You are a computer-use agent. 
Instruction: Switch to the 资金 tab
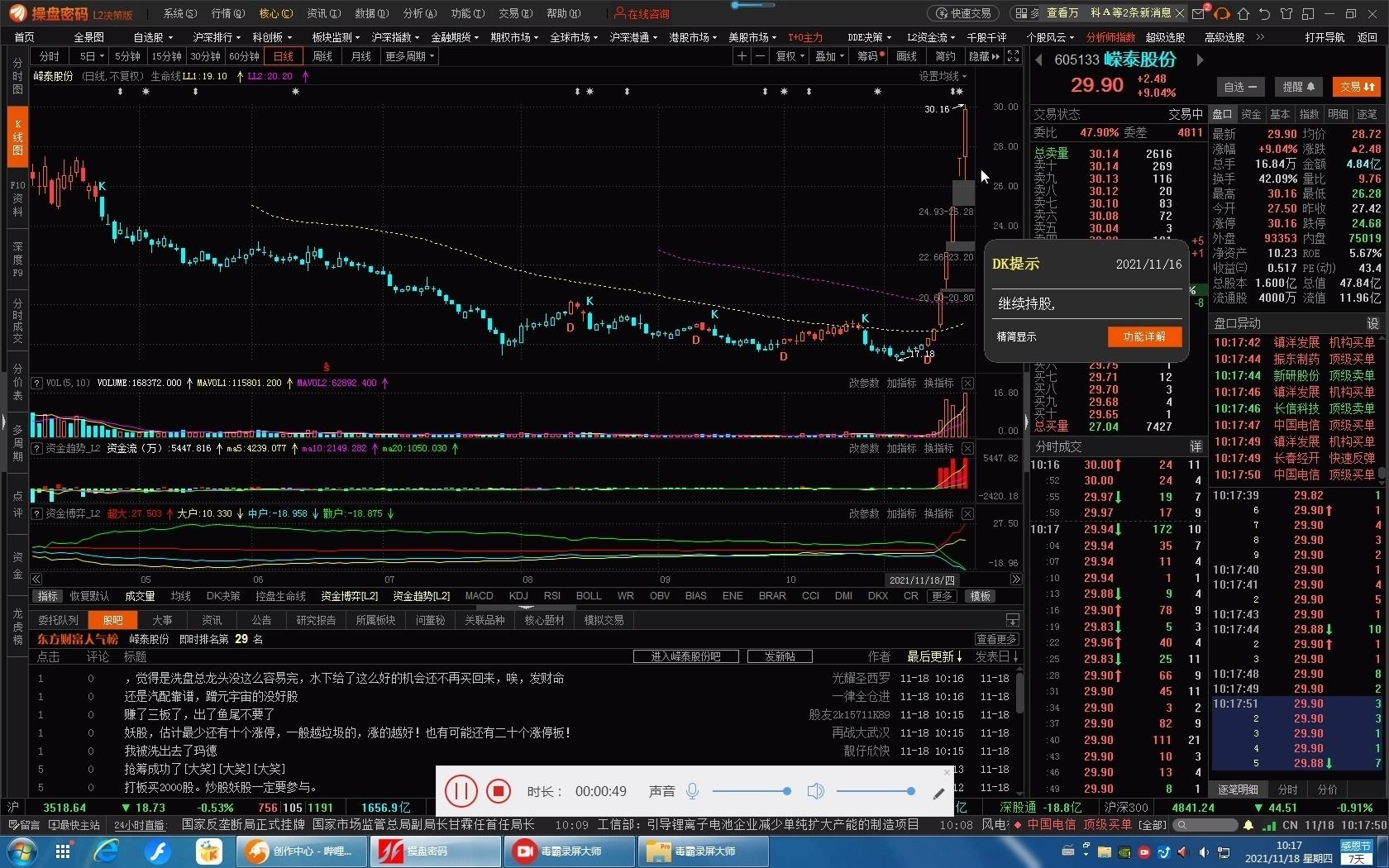coord(1251,114)
